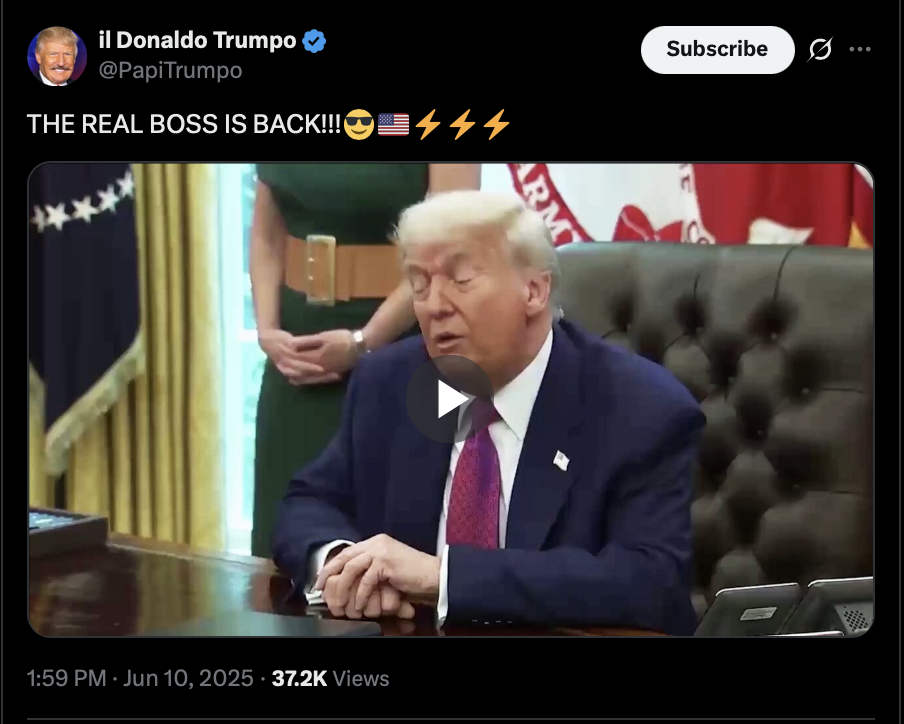Viewport: 904px width, 724px height.
Task: Open the il Donaldo Trumpo profile avatar
Action: pos(56,56)
